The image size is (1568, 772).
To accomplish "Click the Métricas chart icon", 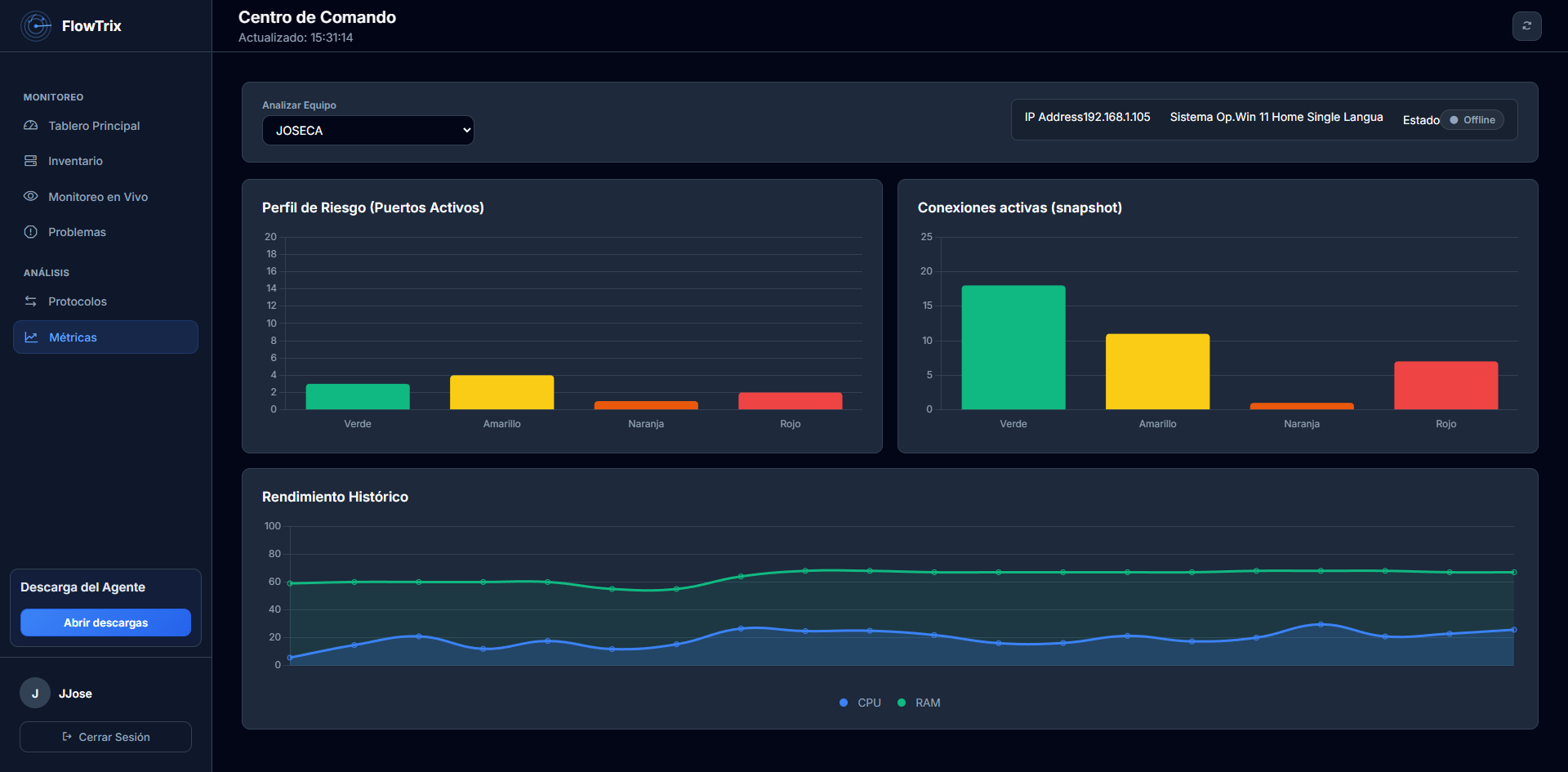I will coord(32,337).
